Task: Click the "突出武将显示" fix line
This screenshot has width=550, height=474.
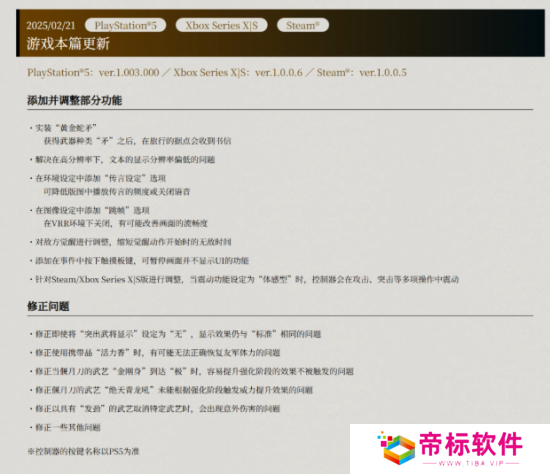Action: click(175, 334)
